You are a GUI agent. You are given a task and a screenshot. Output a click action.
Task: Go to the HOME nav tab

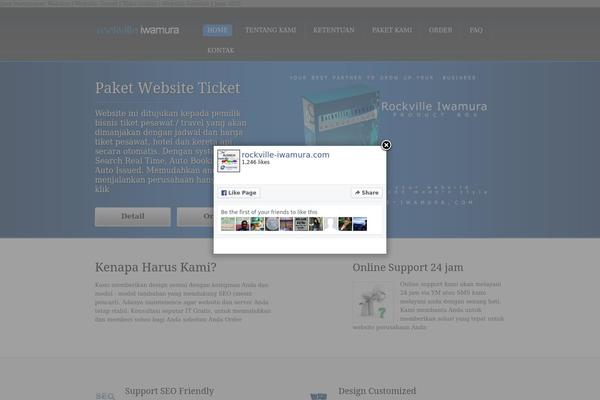(x=217, y=30)
